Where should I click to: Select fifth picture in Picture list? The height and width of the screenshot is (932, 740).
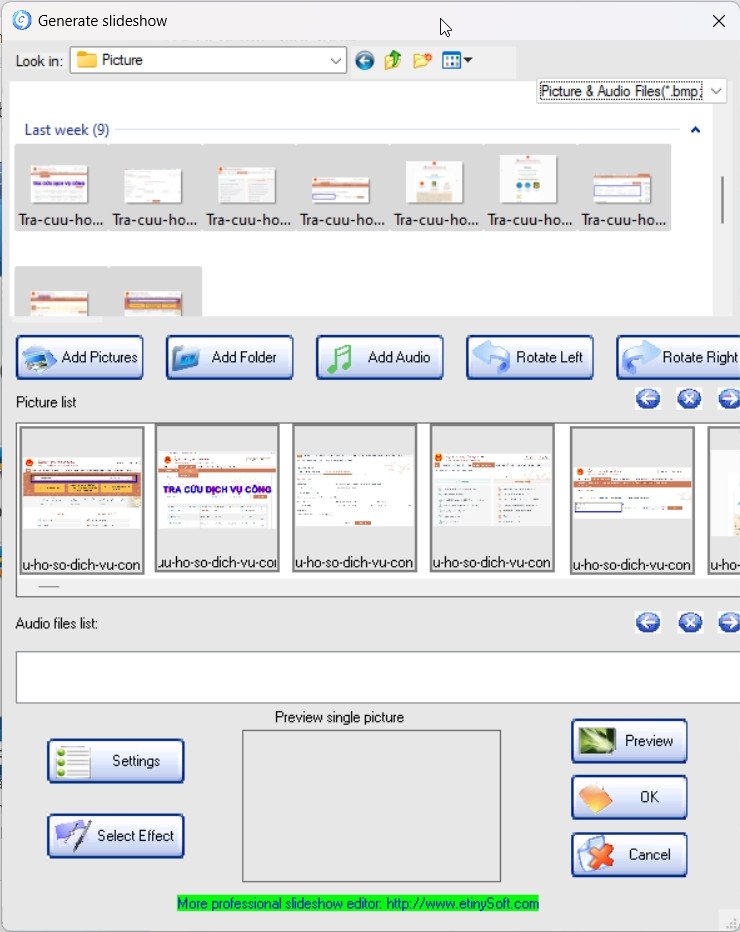point(632,500)
